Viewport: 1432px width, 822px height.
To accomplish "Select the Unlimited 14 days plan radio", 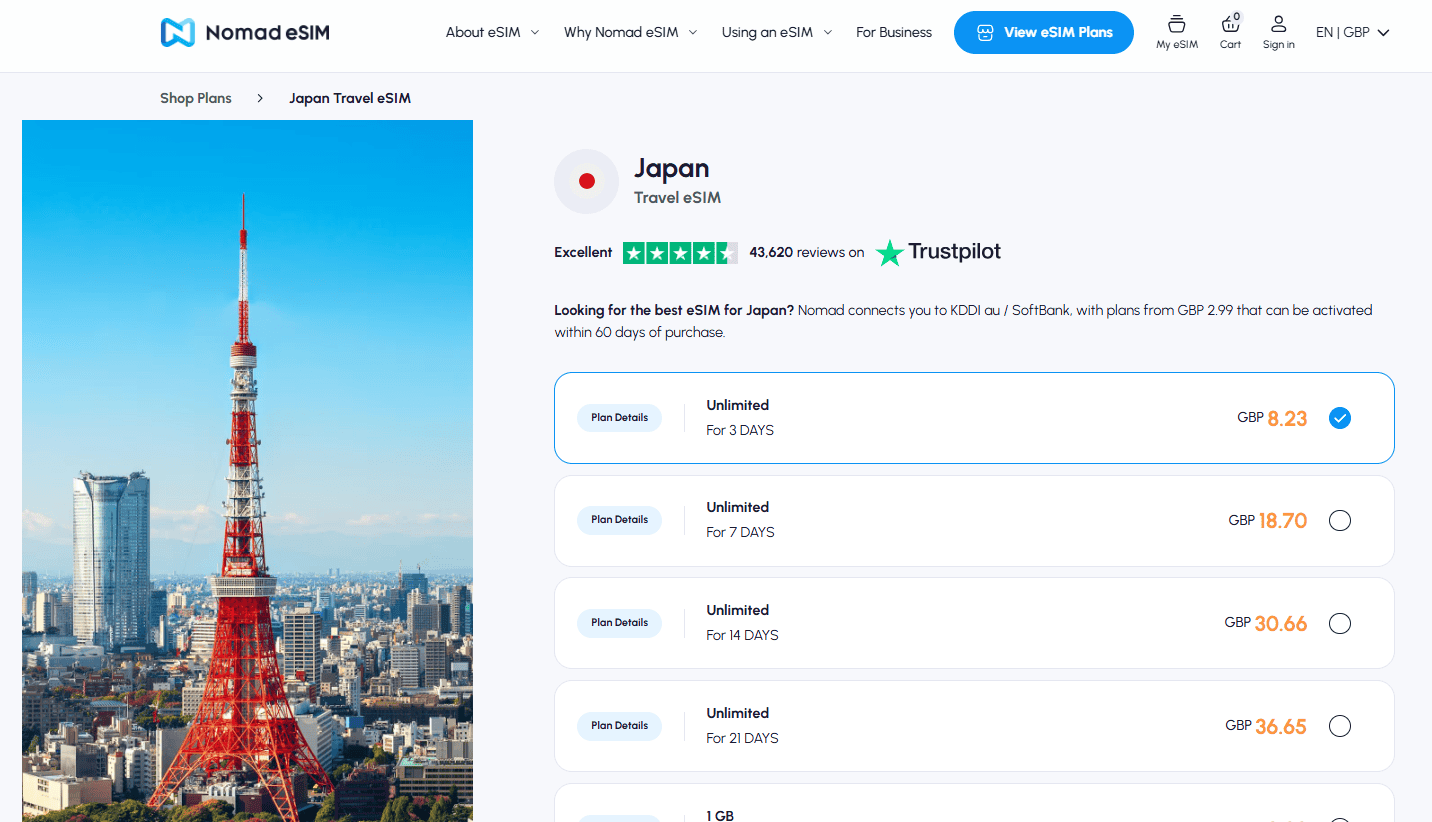I will click(x=1340, y=623).
